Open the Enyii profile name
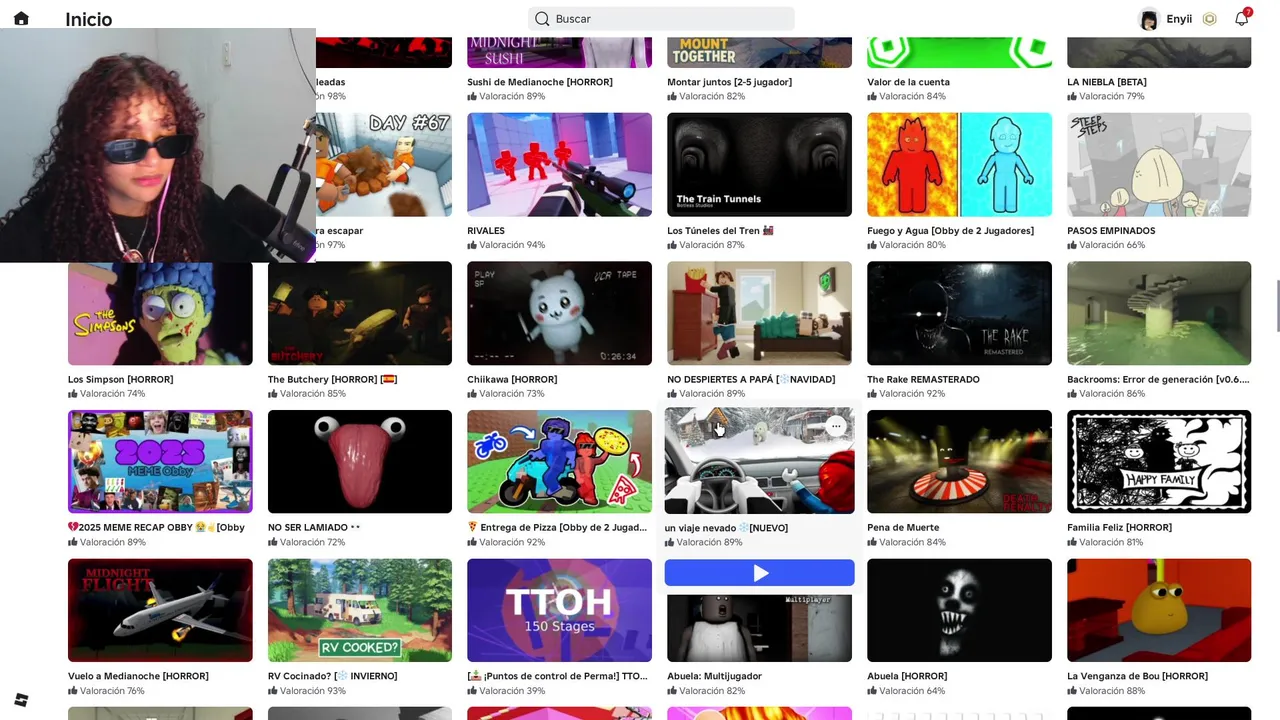This screenshot has height=720, width=1280. coord(1179,19)
